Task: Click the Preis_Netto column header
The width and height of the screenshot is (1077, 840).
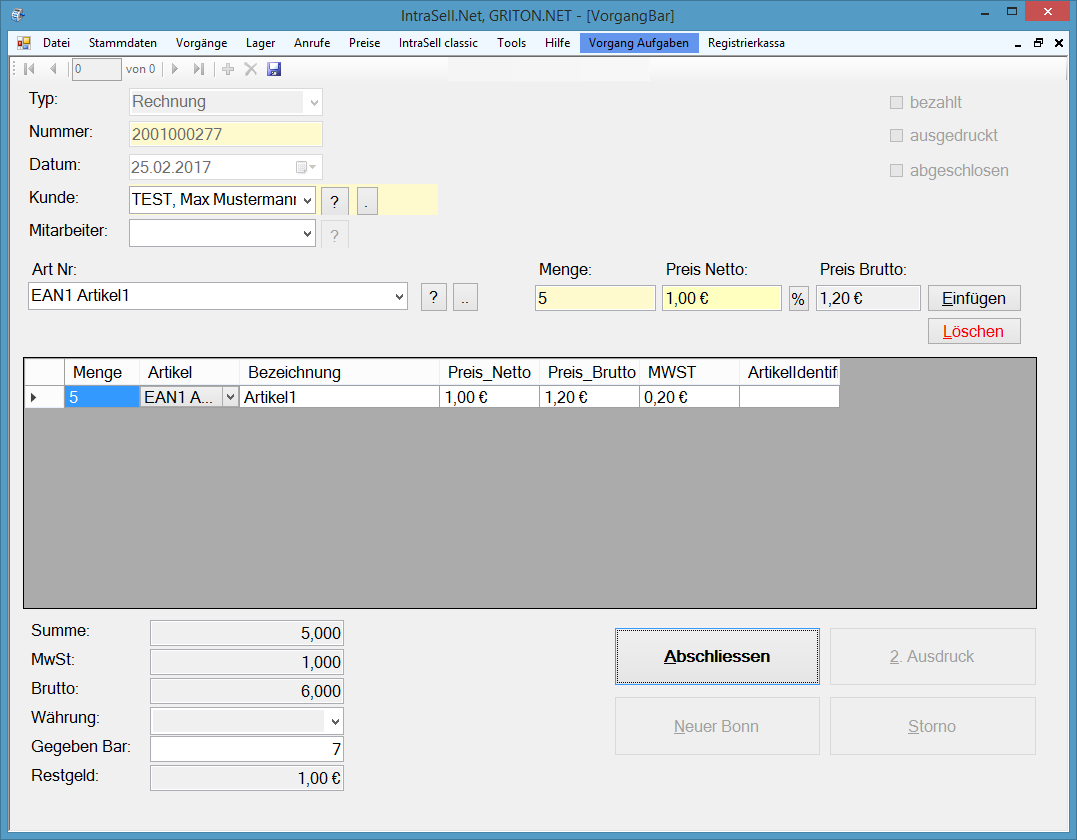Action: click(x=489, y=372)
